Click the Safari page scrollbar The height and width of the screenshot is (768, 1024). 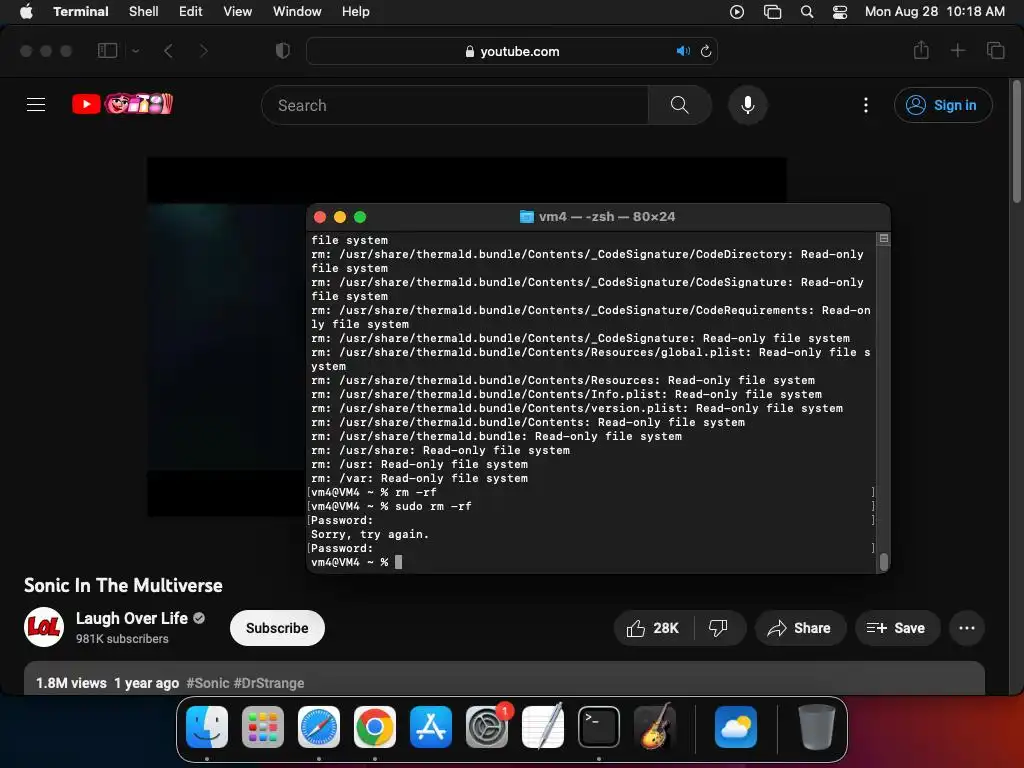1016,142
